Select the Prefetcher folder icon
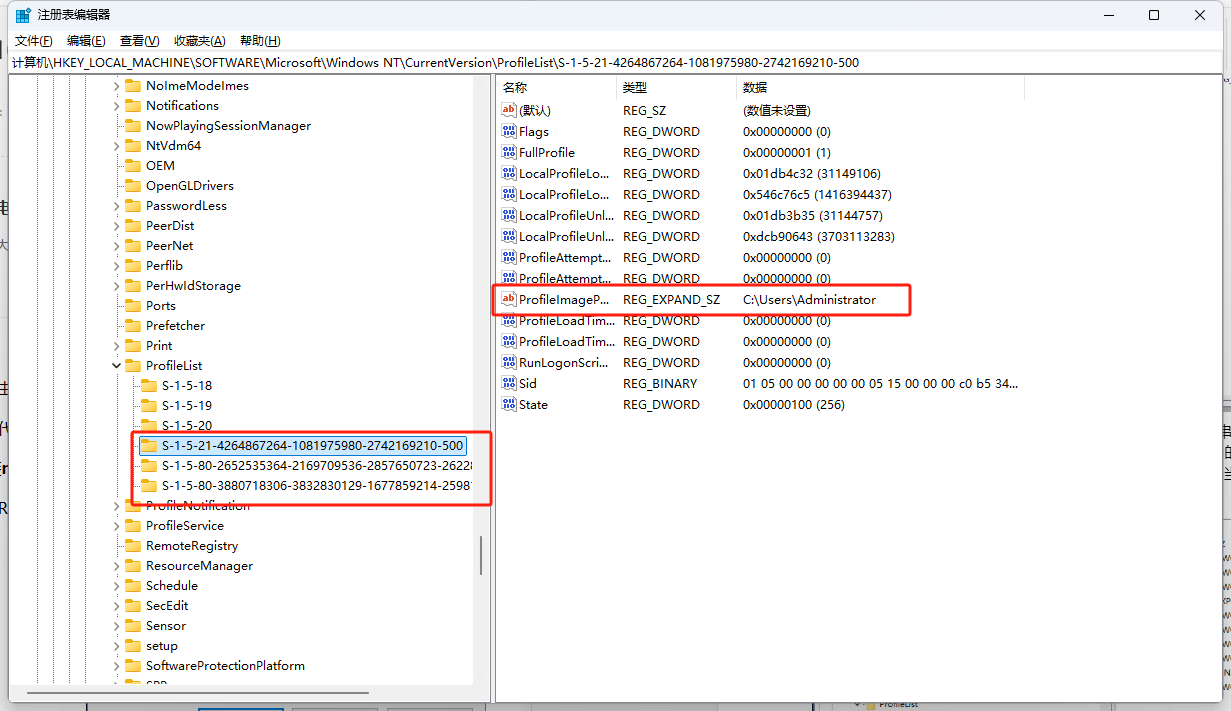Image resolution: width=1231 pixels, height=711 pixels. click(x=133, y=325)
